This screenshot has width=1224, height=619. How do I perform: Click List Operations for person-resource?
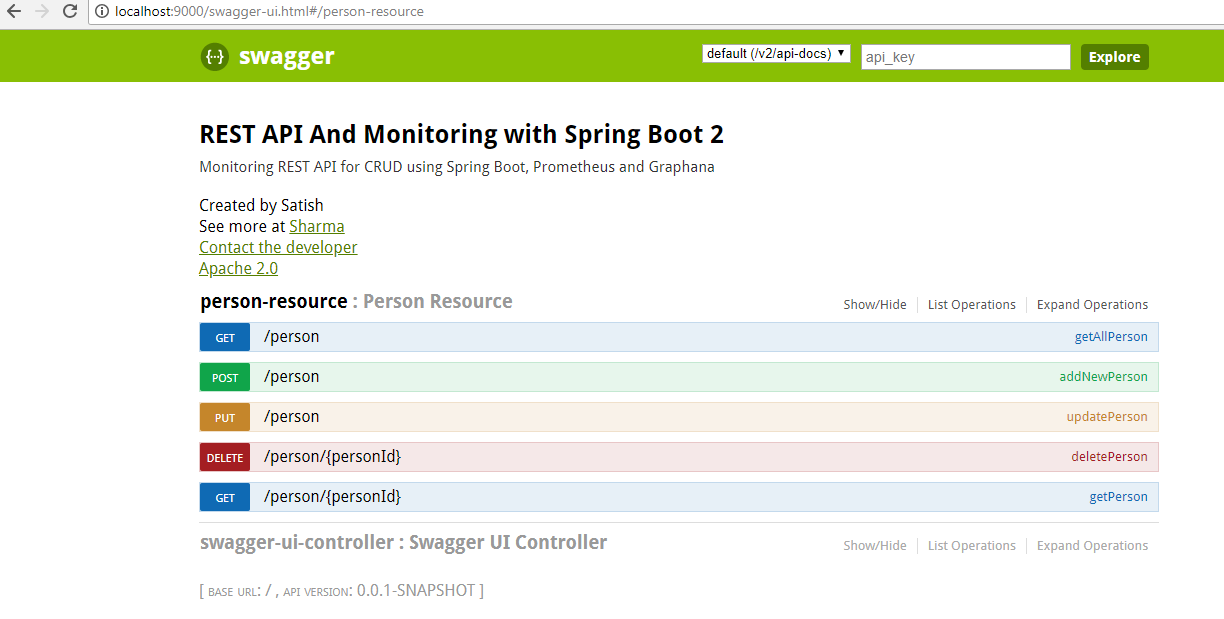point(971,305)
